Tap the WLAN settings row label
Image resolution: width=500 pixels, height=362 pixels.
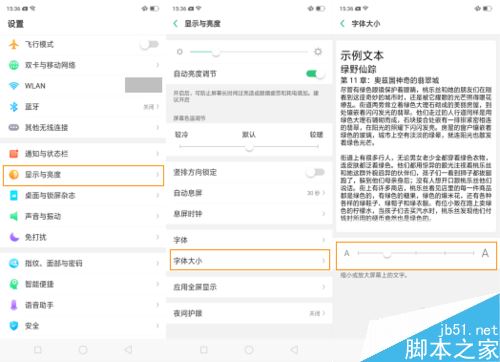pyautogui.click(x=35, y=86)
